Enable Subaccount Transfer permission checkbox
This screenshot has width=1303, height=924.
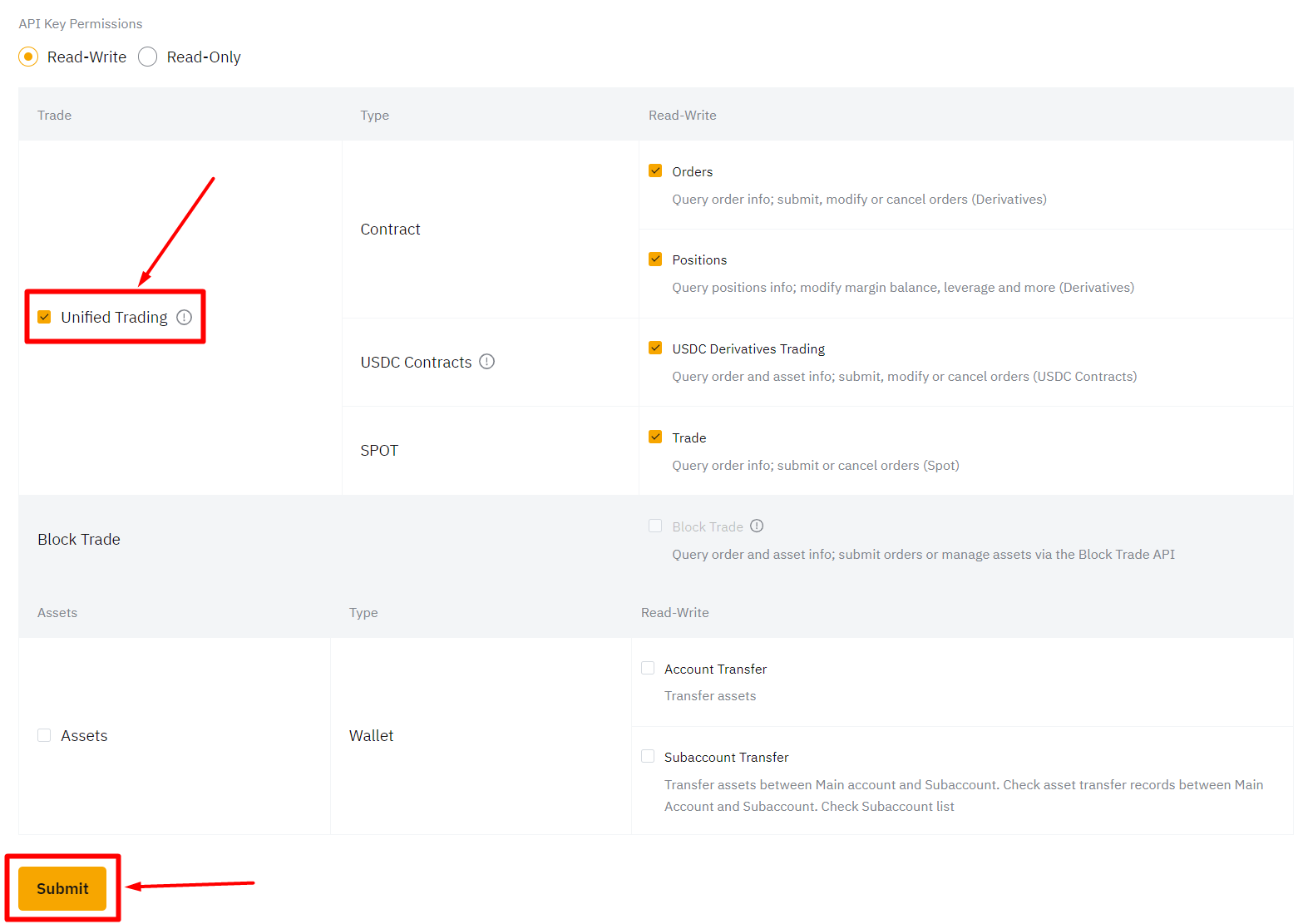[648, 756]
